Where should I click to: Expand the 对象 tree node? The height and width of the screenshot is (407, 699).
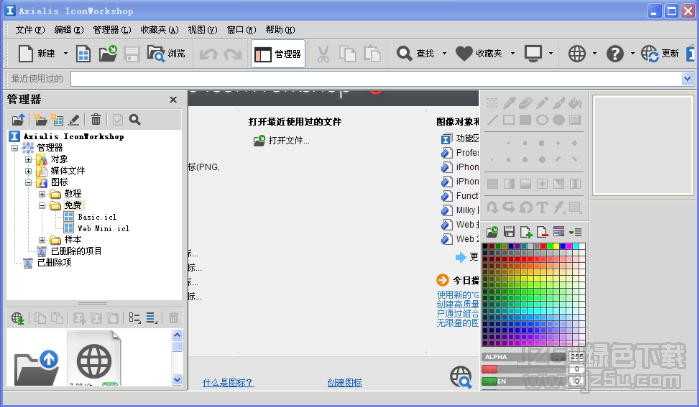28,159
